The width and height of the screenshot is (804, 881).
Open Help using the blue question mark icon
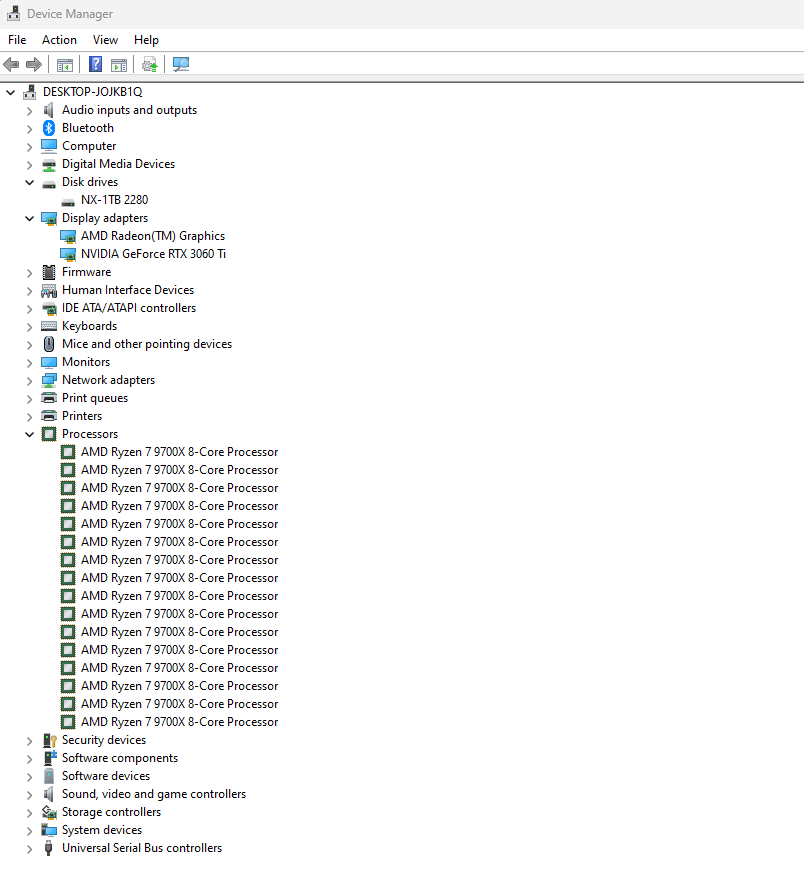click(x=95, y=65)
